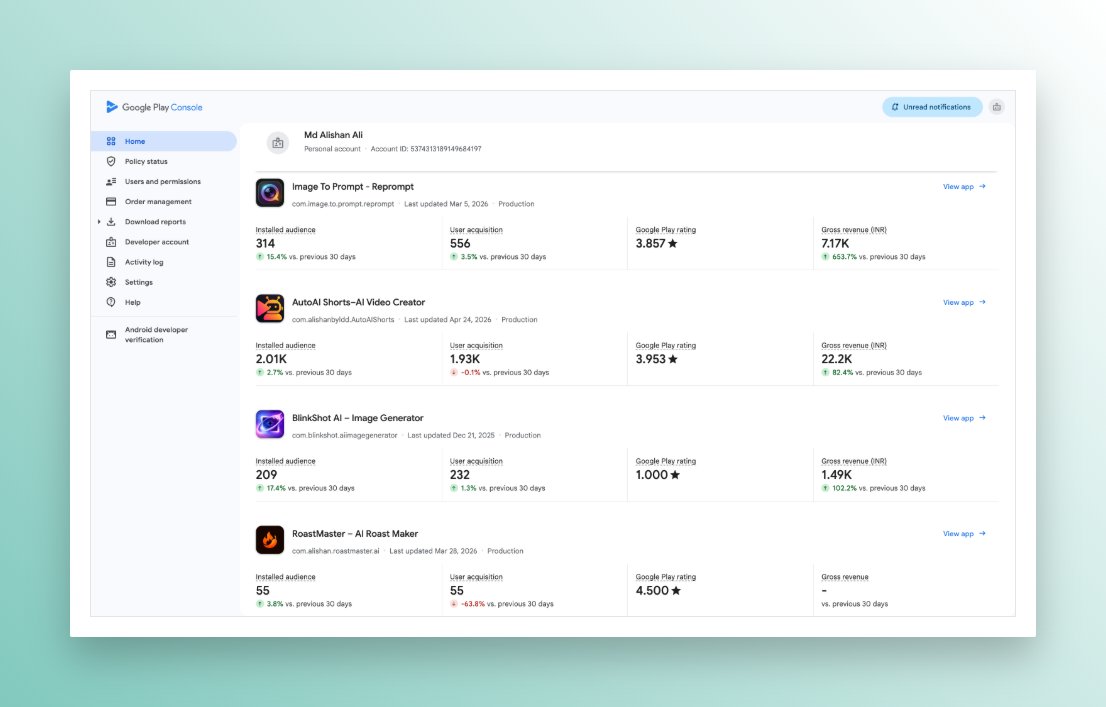1106x707 pixels.
Task: Click the Image To Prompt - Reprompt title
Action: (353, 187)
